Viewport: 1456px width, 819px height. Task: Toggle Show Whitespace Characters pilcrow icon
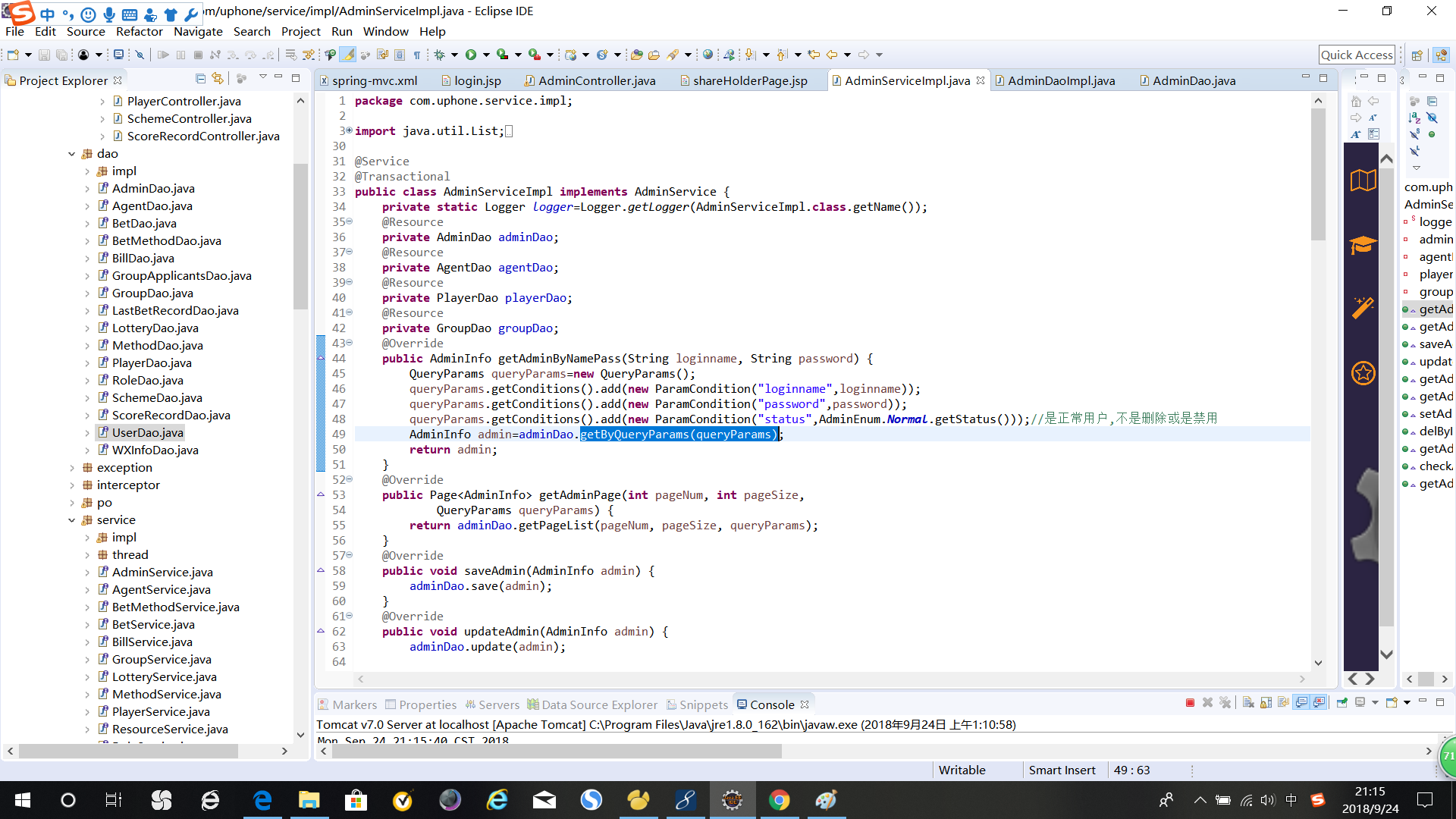click(417, 55)
